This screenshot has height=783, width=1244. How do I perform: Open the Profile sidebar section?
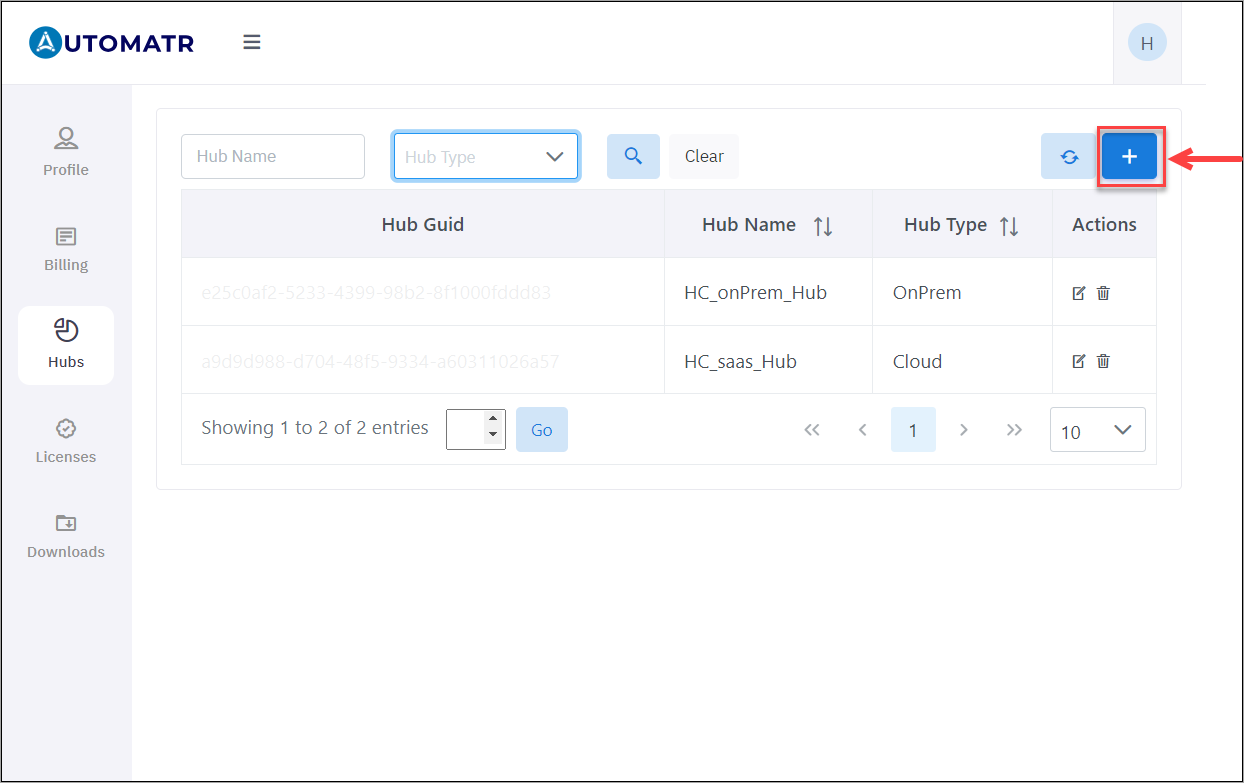(x=66, y=152)
